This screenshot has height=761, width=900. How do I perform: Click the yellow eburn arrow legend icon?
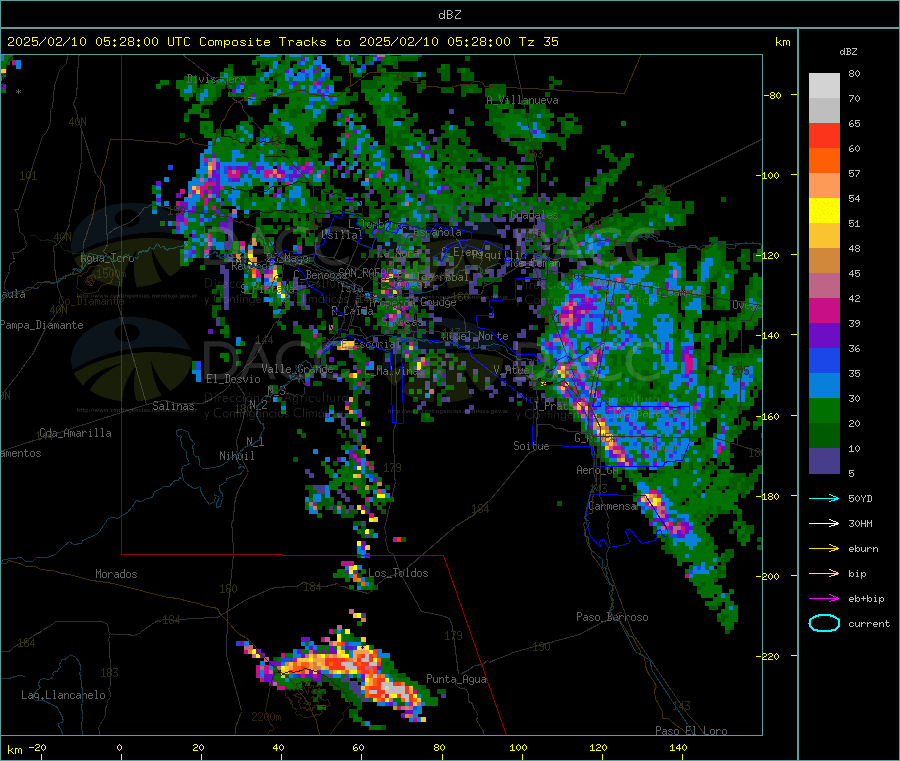824,549
